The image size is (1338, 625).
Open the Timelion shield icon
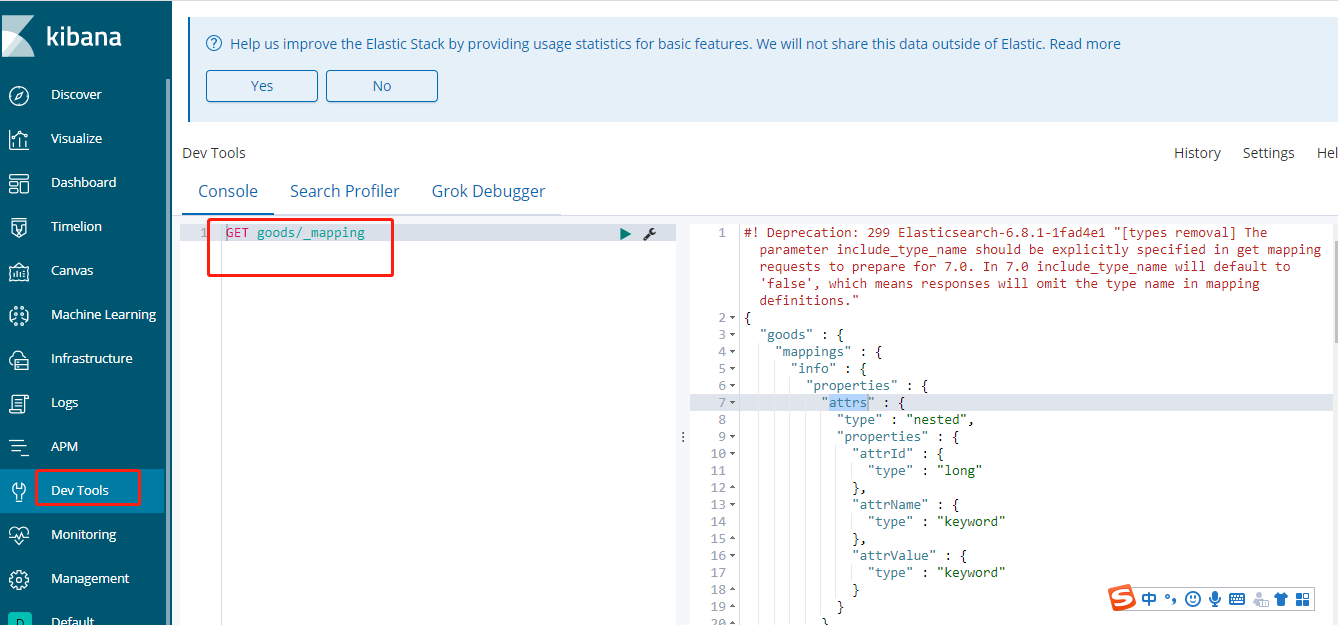pos(19,227)
